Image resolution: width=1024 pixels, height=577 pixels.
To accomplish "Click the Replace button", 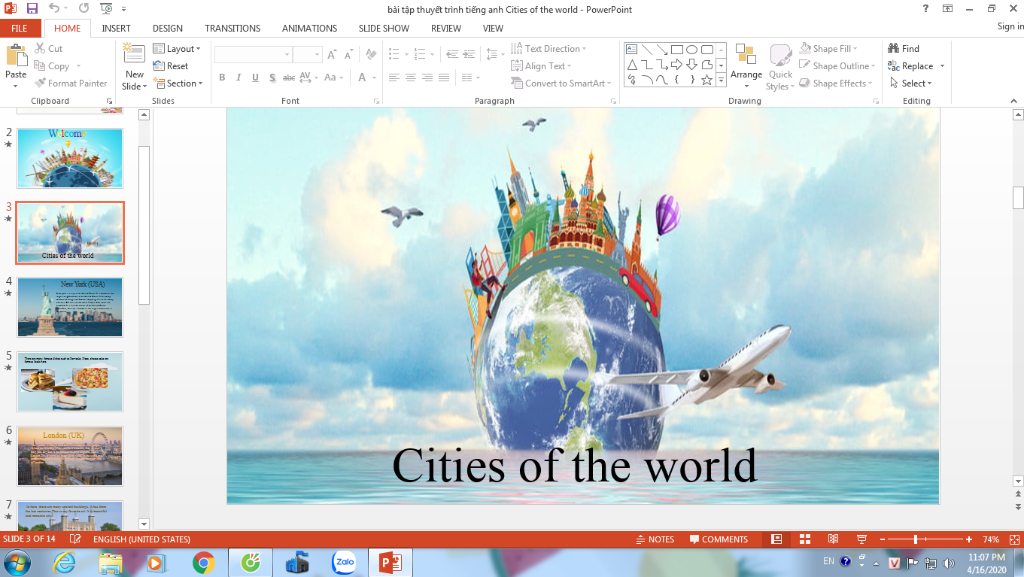I will (x=910, y=66).
